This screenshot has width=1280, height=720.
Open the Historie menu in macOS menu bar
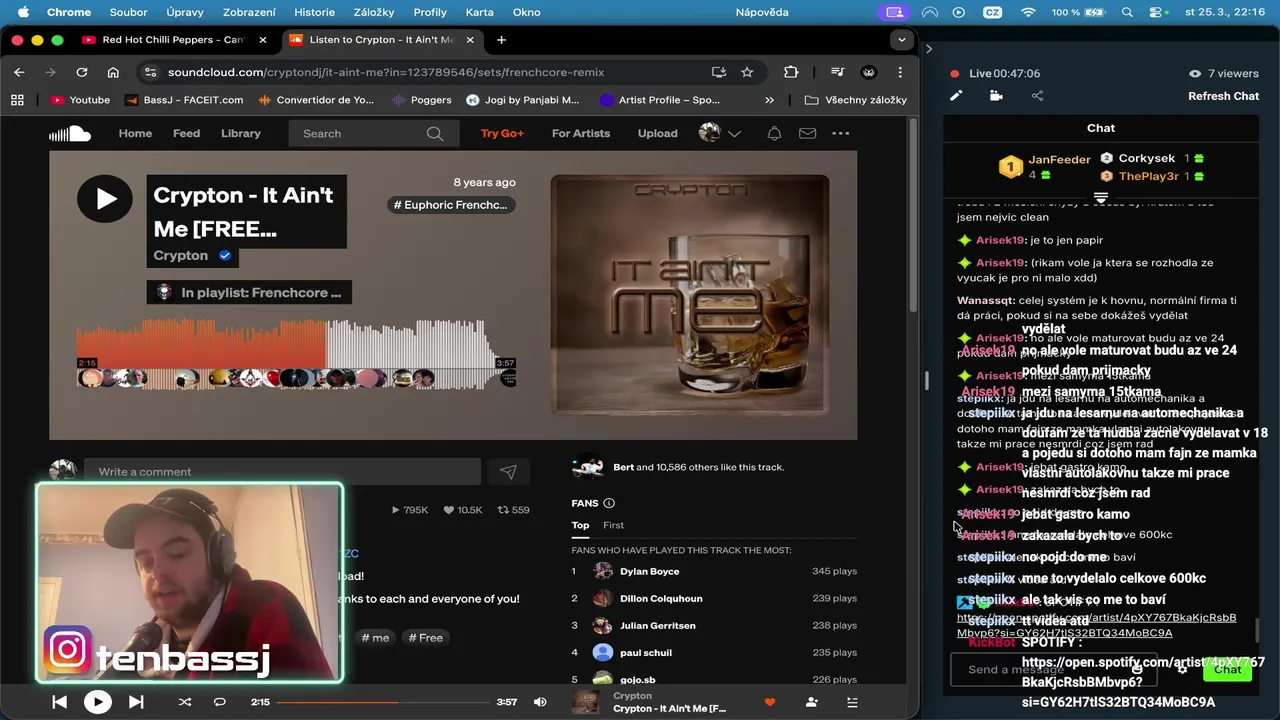click(314, 12)
